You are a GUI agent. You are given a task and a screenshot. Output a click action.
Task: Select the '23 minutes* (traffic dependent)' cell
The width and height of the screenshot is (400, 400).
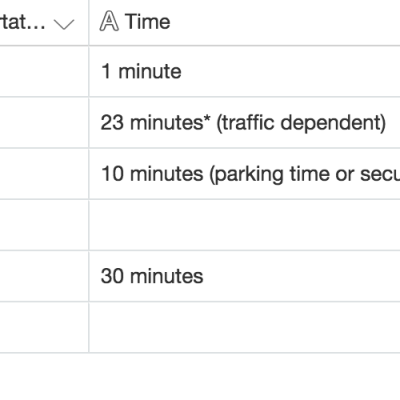pos(245,122)
